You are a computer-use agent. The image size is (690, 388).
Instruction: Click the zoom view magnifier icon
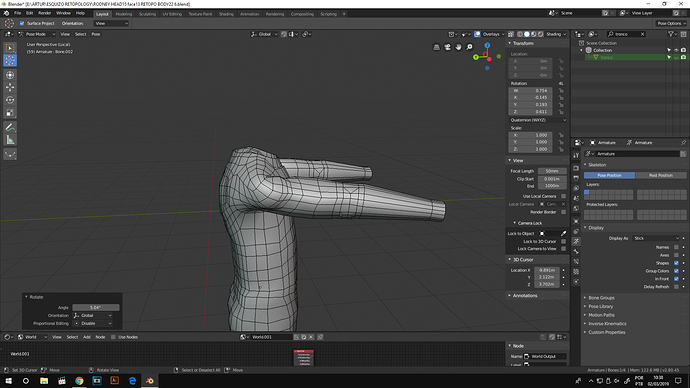tap(470, 47)
